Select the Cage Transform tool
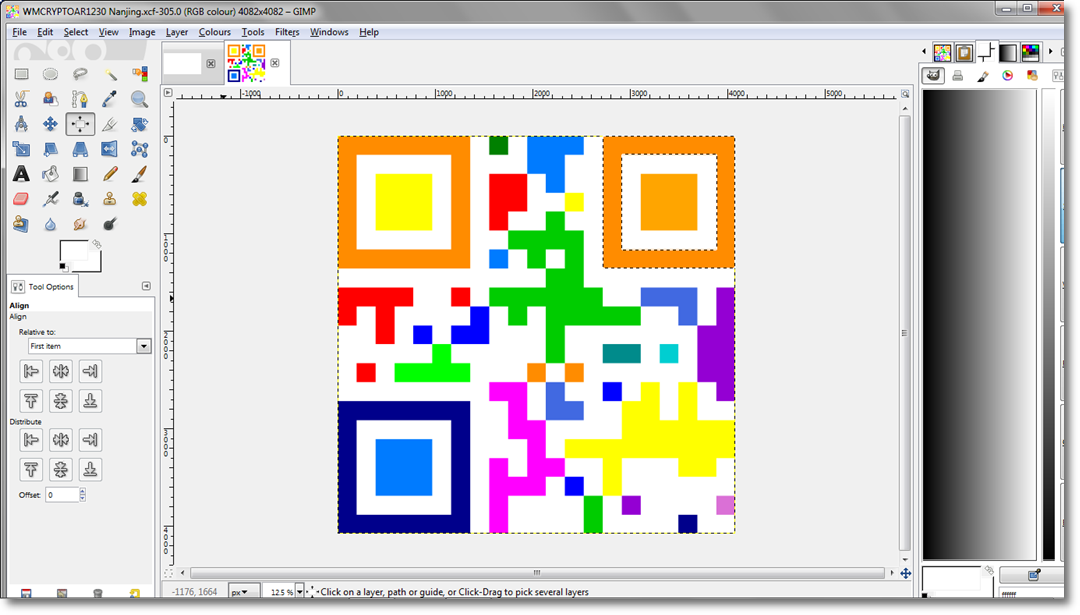 [139, 149]
